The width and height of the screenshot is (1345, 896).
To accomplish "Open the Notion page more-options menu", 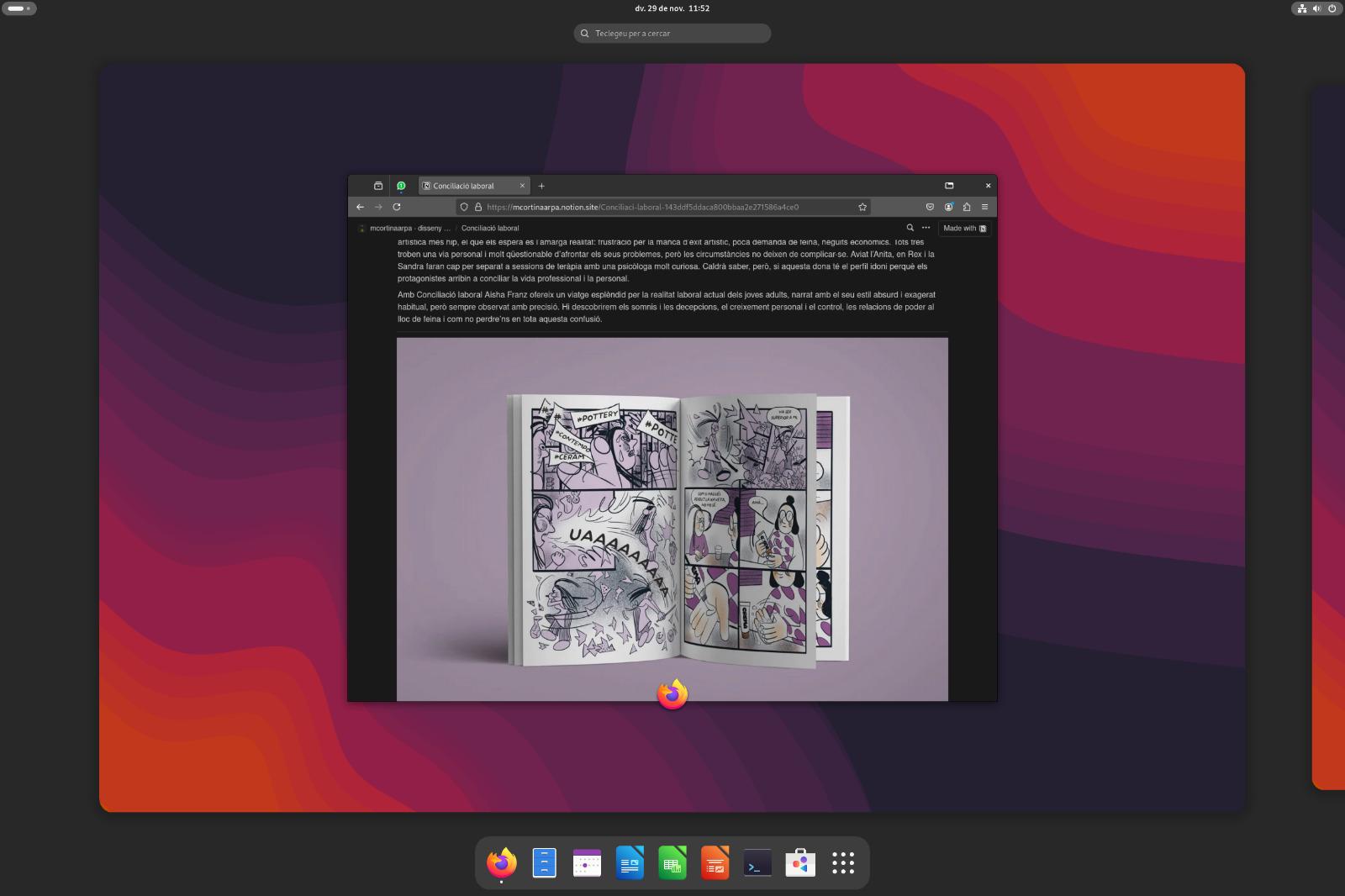I will [x=926, y=228].
